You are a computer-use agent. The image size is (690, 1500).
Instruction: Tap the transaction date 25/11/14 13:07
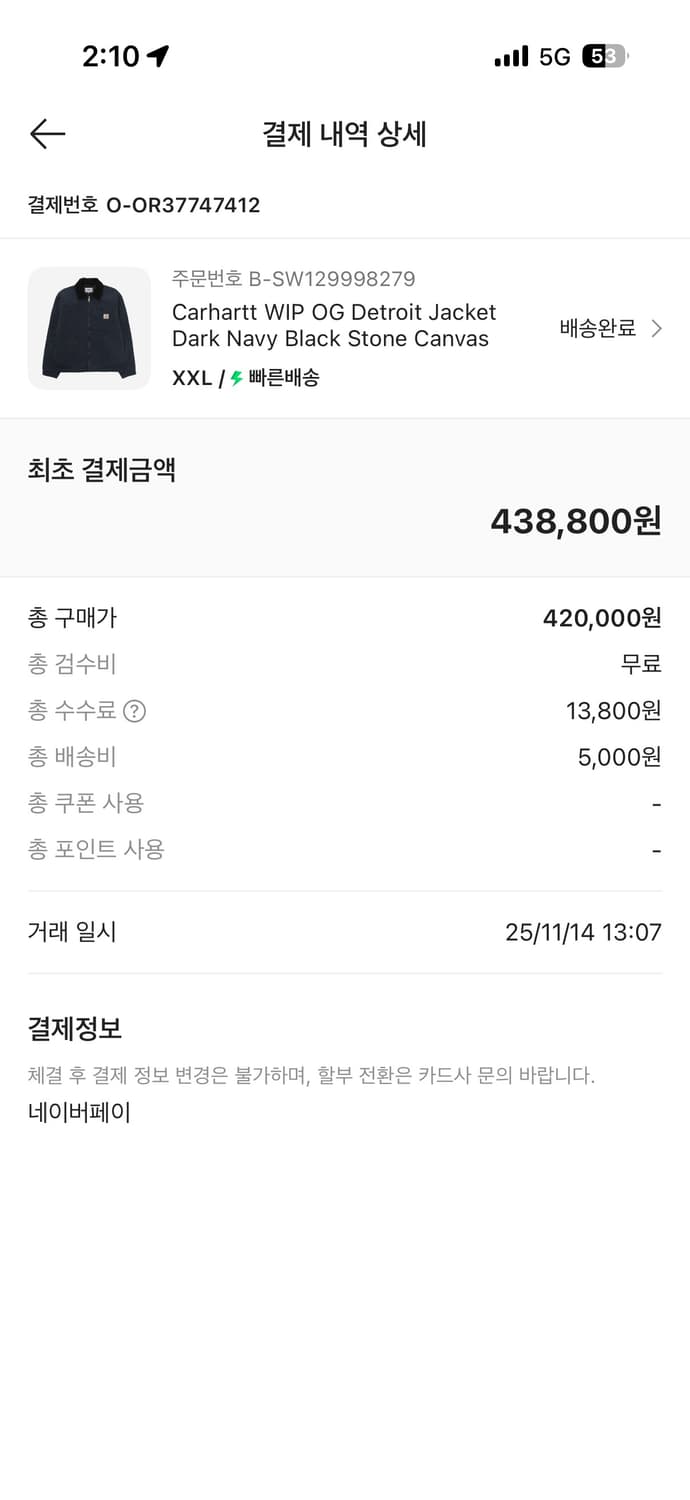click(x=581, y=931)
